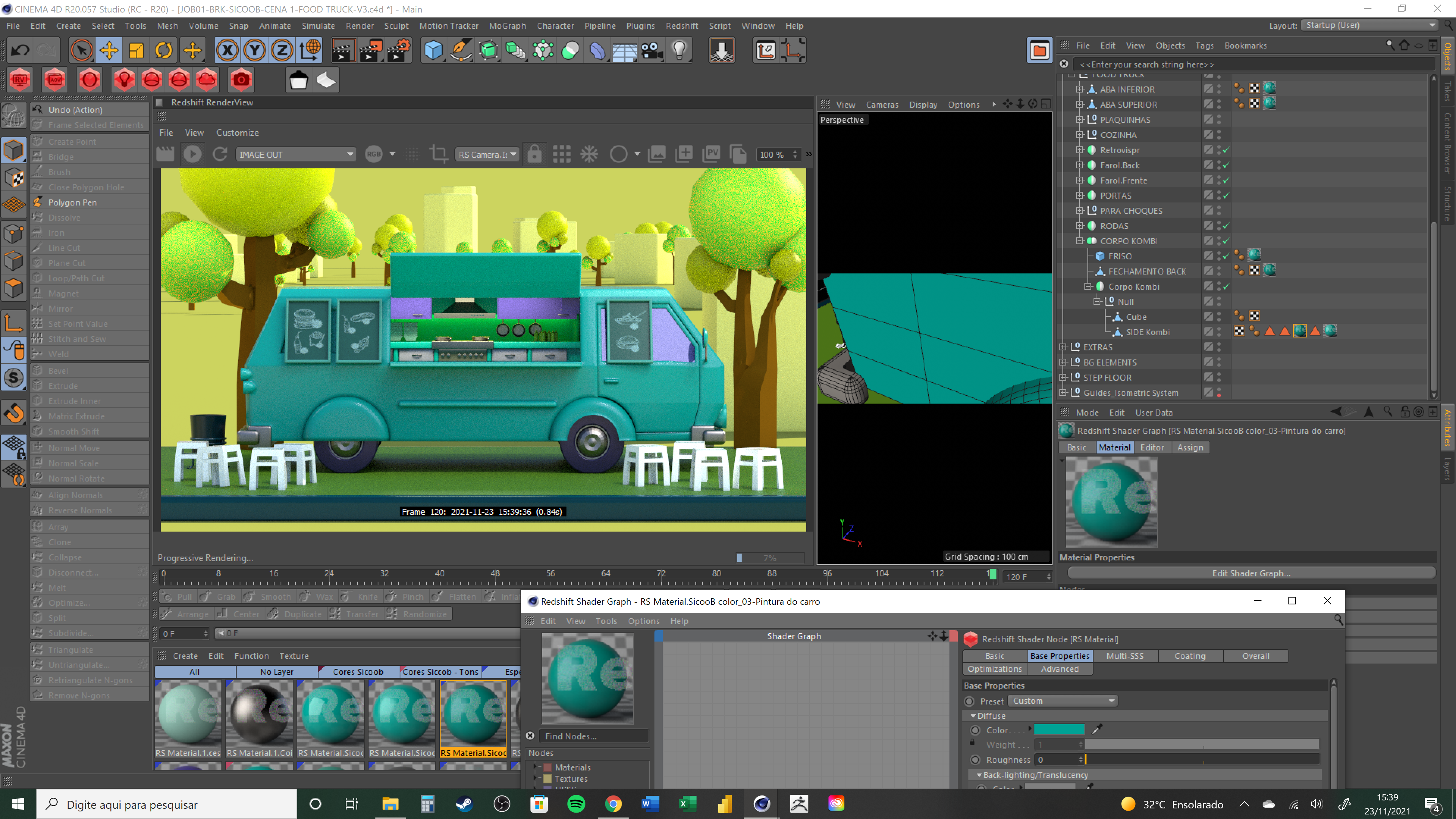
Task: Switch to the Coating tab
Action: click(1190, 656)
